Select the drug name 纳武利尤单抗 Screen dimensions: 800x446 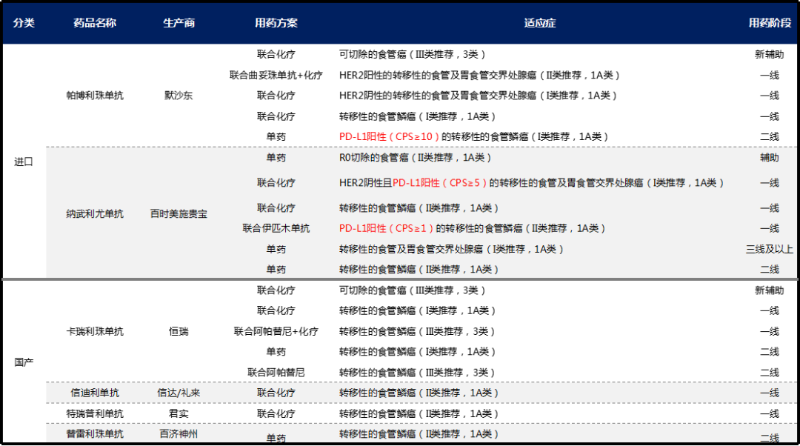coord(93,214)
